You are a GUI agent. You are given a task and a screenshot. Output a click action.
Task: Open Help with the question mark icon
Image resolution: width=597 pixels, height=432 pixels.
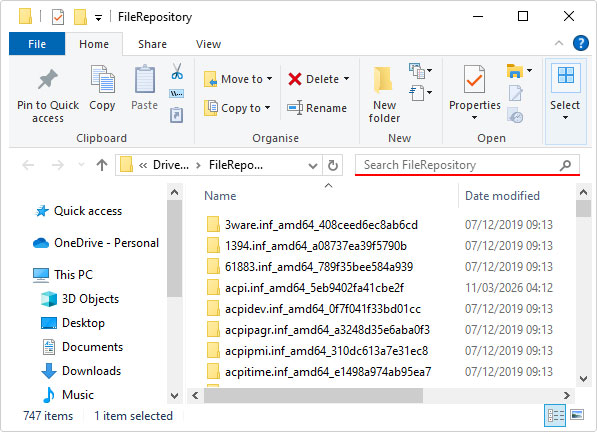[x=581, y=43]
